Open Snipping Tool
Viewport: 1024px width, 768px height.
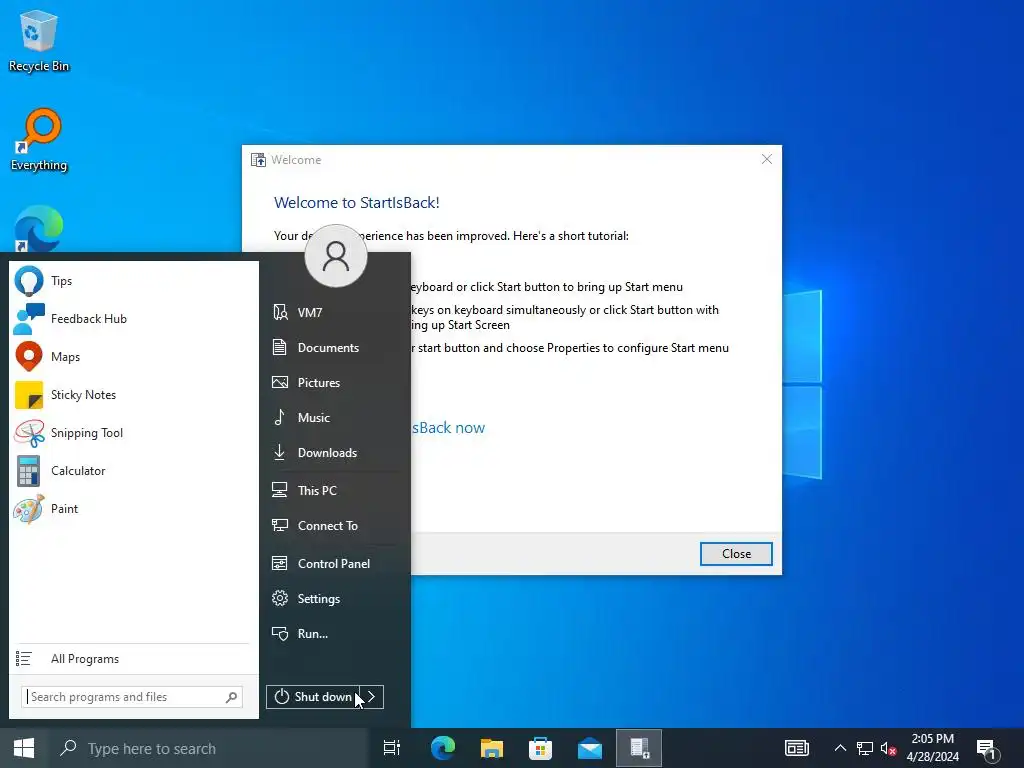point(134,432)
